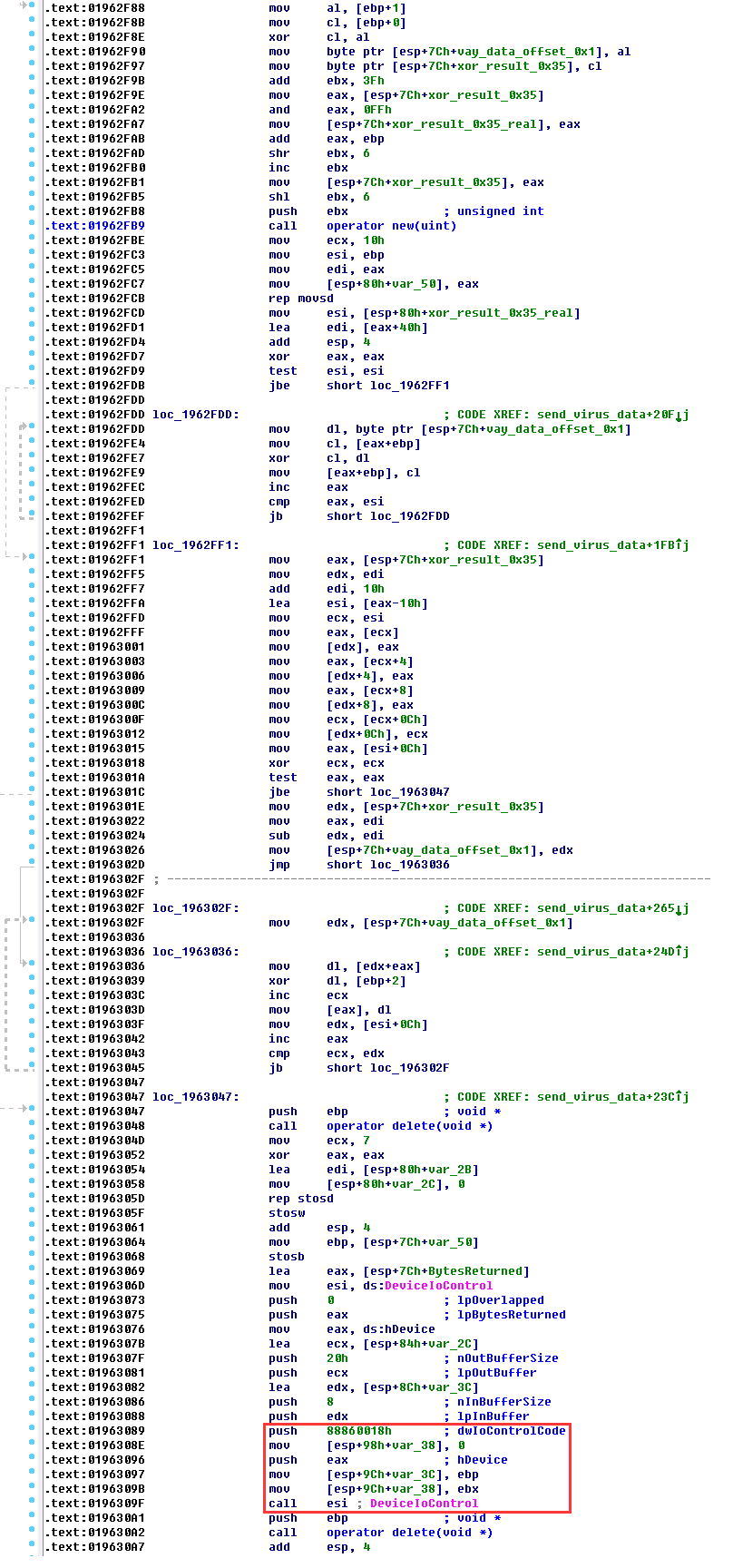Select the highlighted address .text:01962FB9
This screenshot has height=1568, width=733.
tap(94, 226)
